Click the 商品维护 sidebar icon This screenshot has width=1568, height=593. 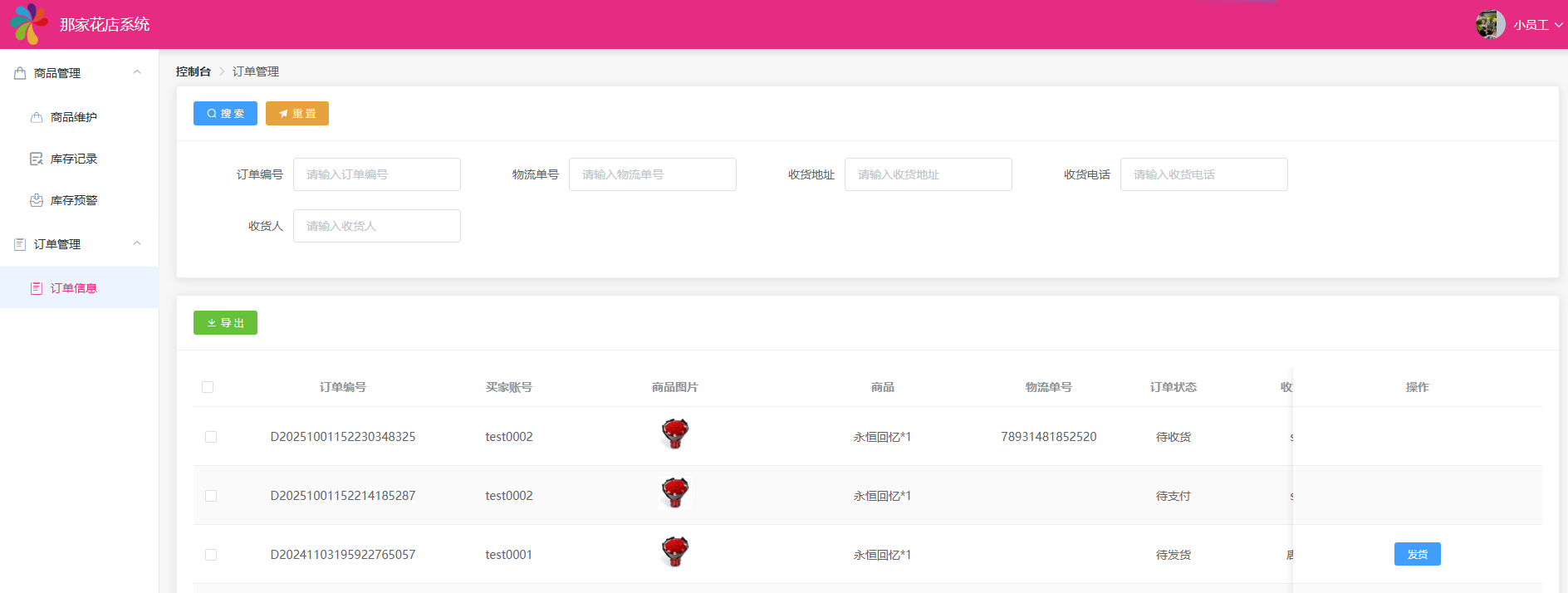tap(37, 117)
